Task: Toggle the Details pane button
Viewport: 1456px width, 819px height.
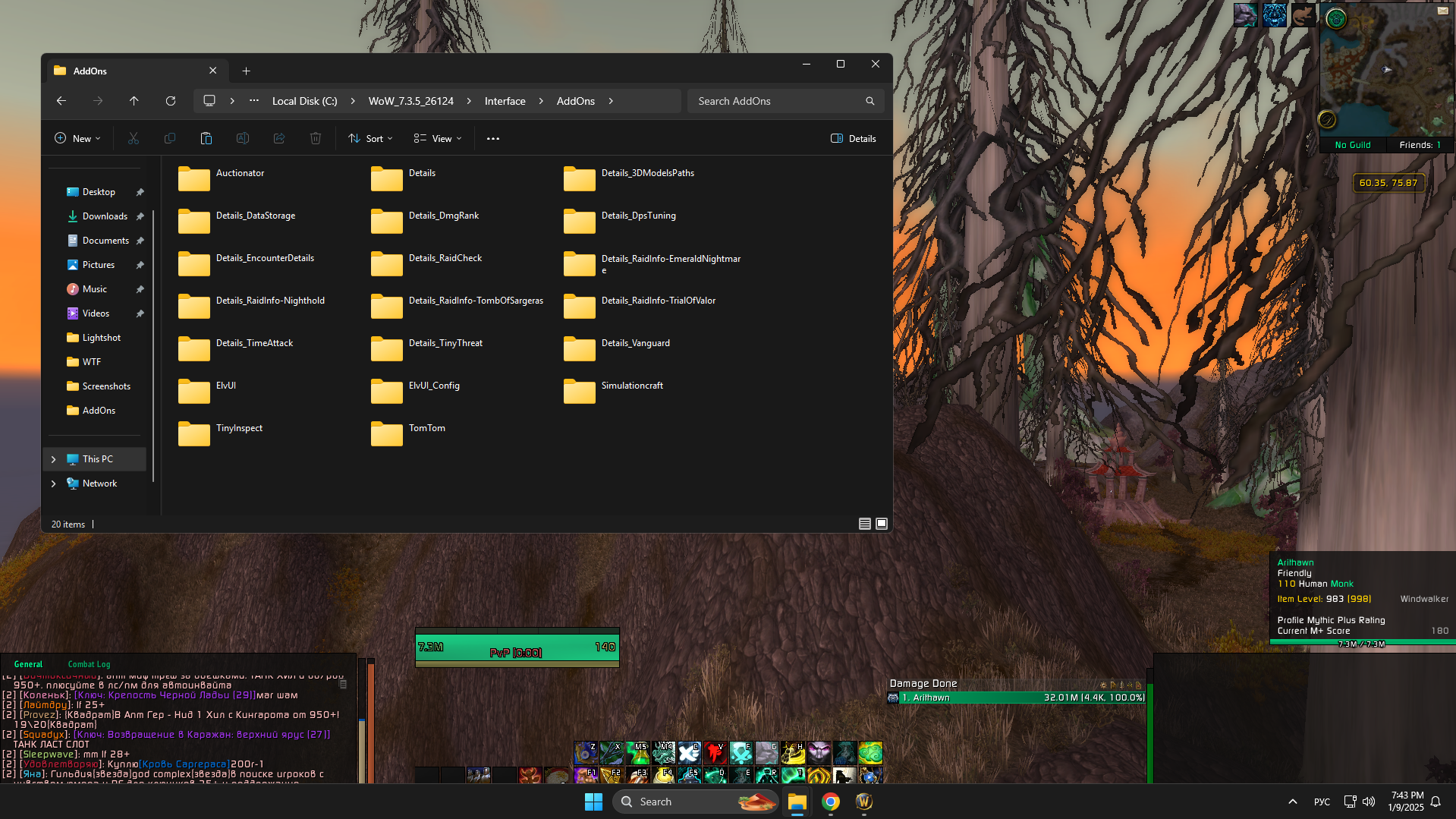Action: [854, 138]
